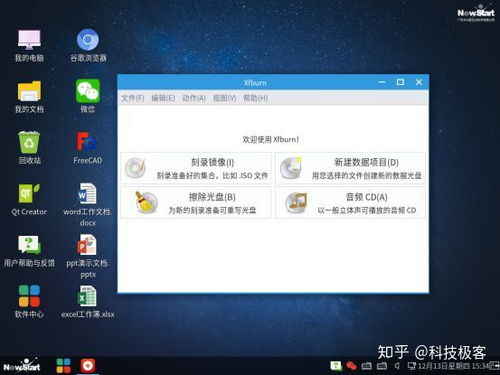Select the Qt Creator desktop icon
This screenshot has width=500, height=375.
(x=29, y=199)
